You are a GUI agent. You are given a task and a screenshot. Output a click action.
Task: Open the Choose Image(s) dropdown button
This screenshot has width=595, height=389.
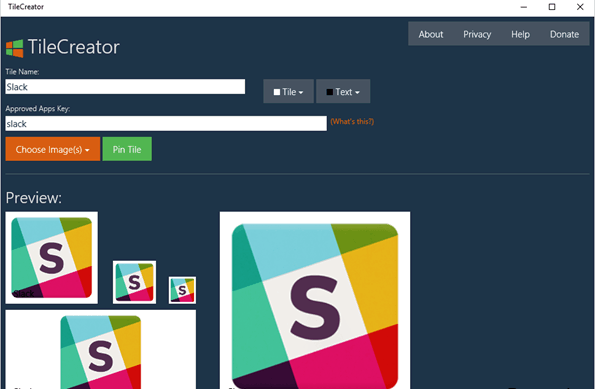coord(53,149)
